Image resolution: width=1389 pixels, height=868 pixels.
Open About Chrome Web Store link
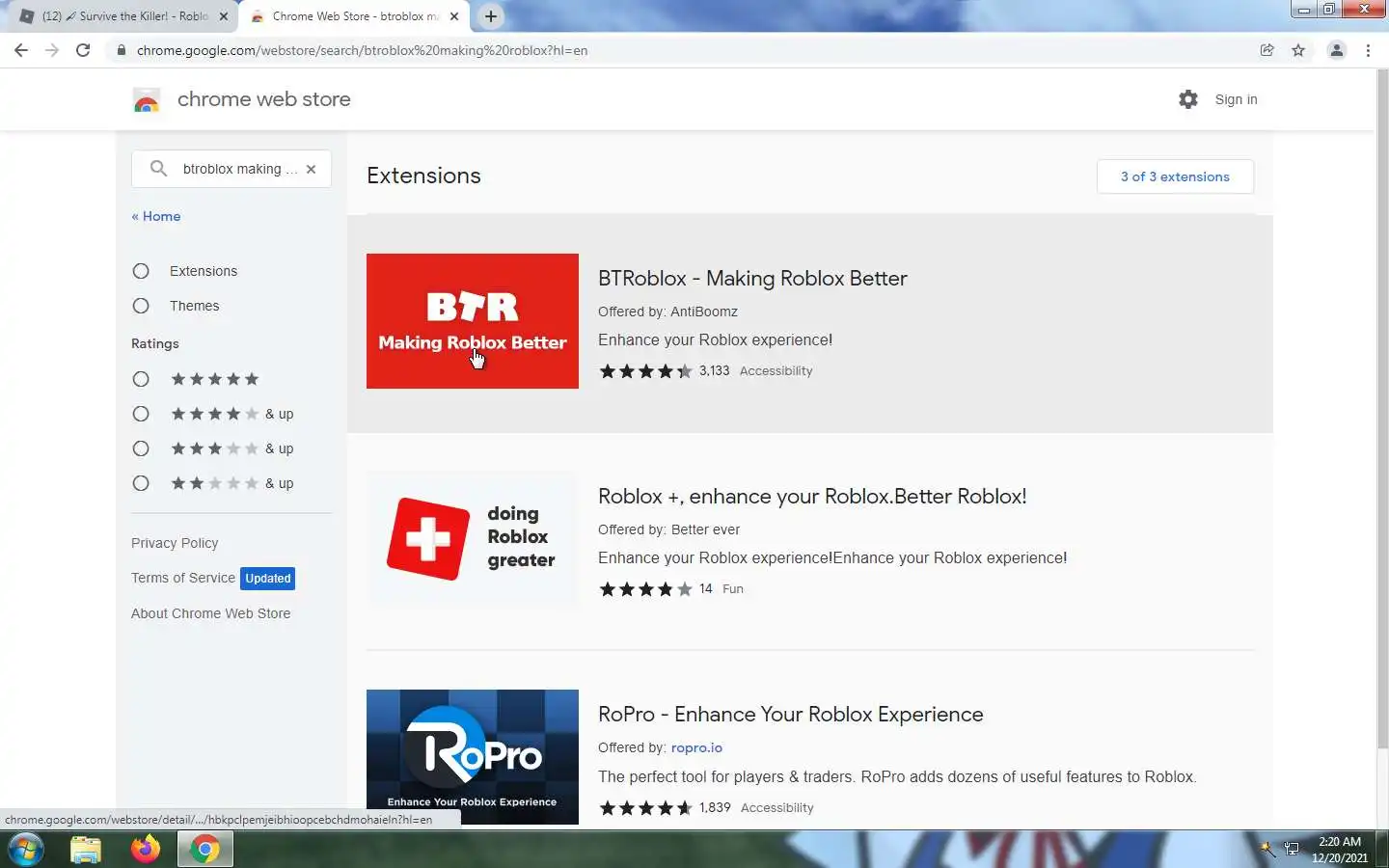pos(210,613)
